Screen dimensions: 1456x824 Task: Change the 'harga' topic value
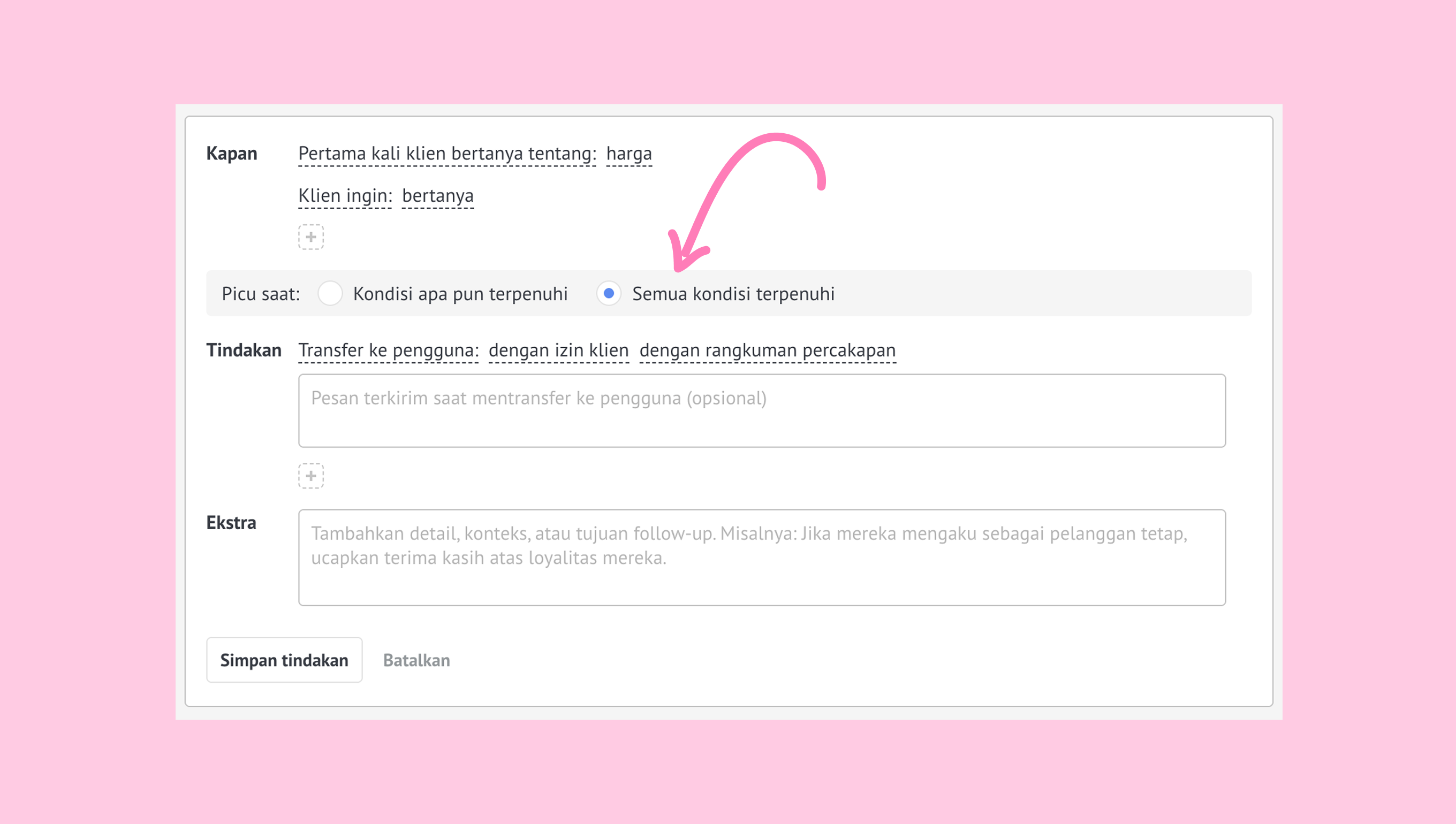pyautogui.click(x=628, y=154)
